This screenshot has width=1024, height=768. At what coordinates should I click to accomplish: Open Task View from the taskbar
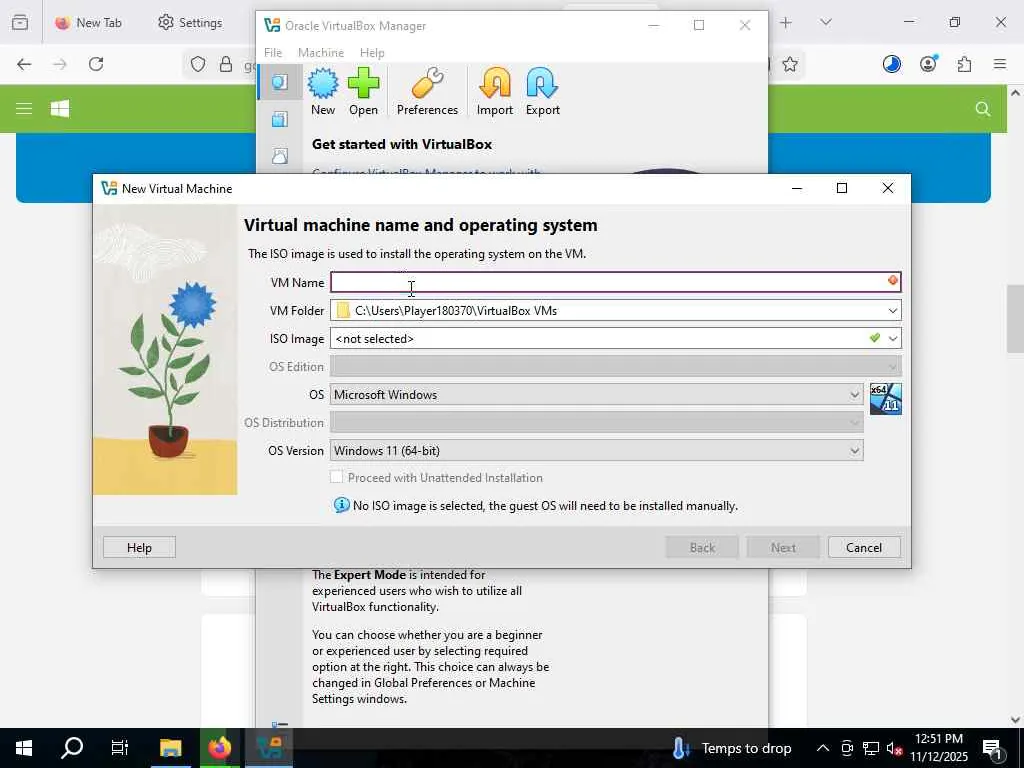pos(120,748)
